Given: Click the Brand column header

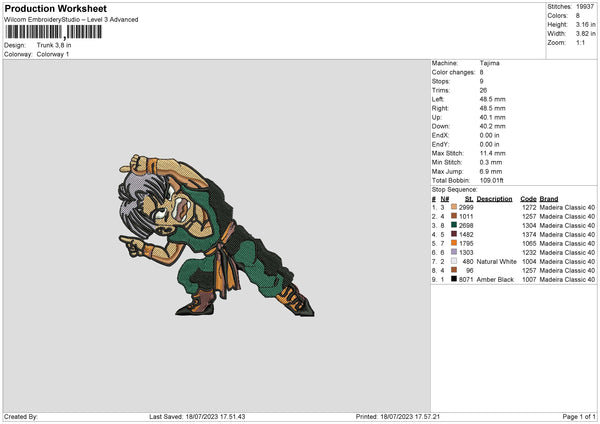Looking at the screenshot, I should pos(549,198).
